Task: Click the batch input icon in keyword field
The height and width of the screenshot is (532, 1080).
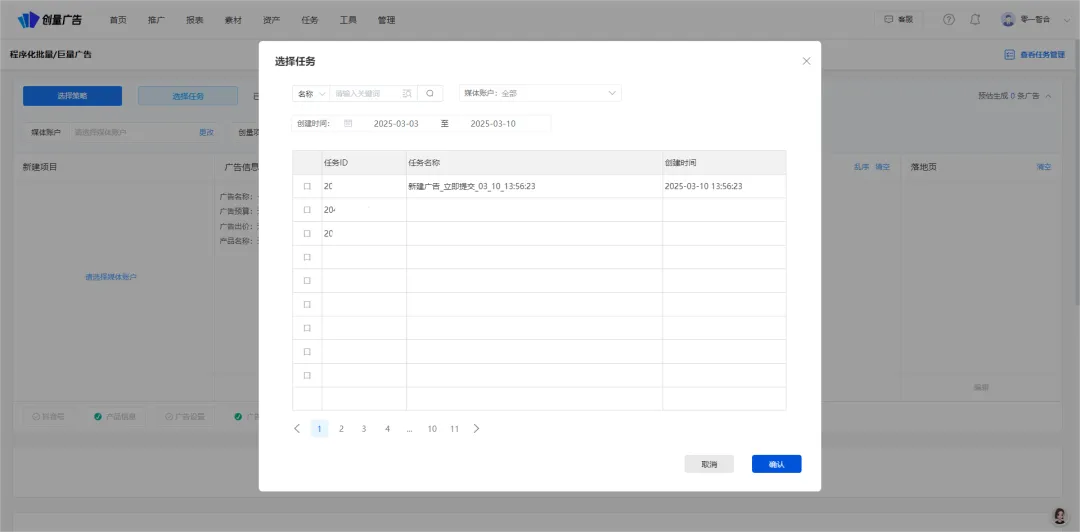Action: (x=407, y=93)
